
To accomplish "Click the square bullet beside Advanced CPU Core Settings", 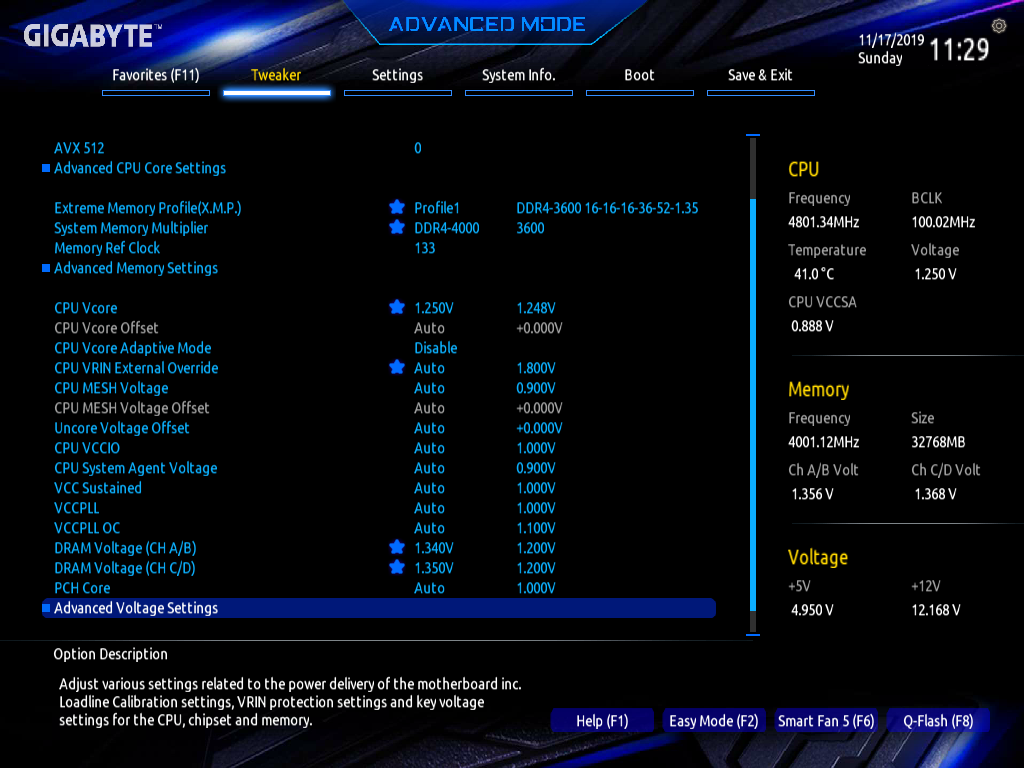I will [x=46, y=168].
